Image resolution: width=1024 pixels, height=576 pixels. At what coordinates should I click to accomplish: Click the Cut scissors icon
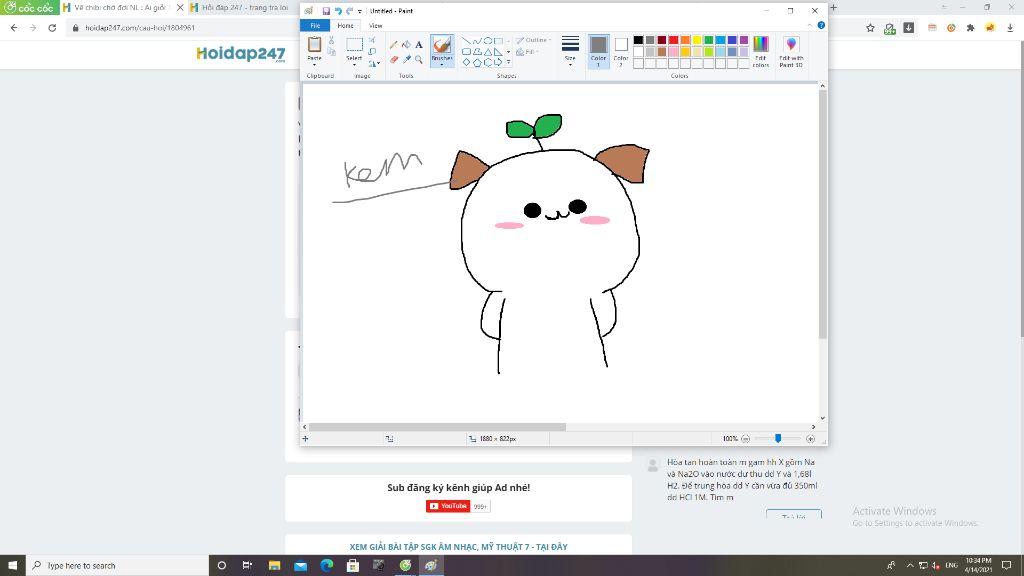[x=332, y=40]
